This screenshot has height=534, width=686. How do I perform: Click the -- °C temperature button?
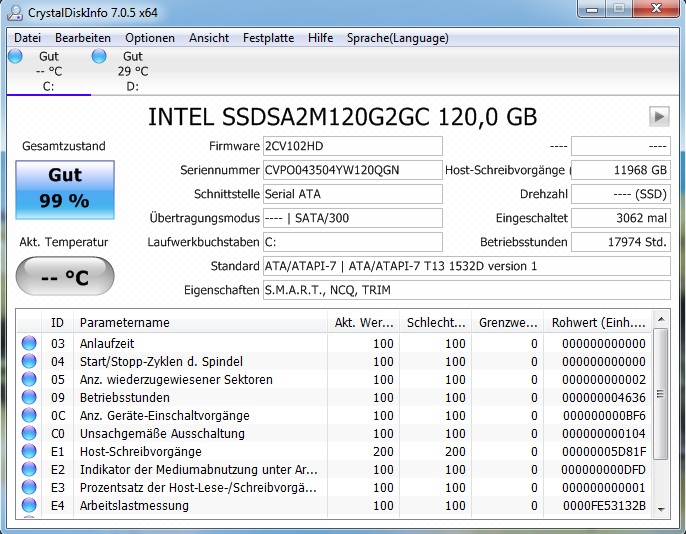tap(65, 276)
